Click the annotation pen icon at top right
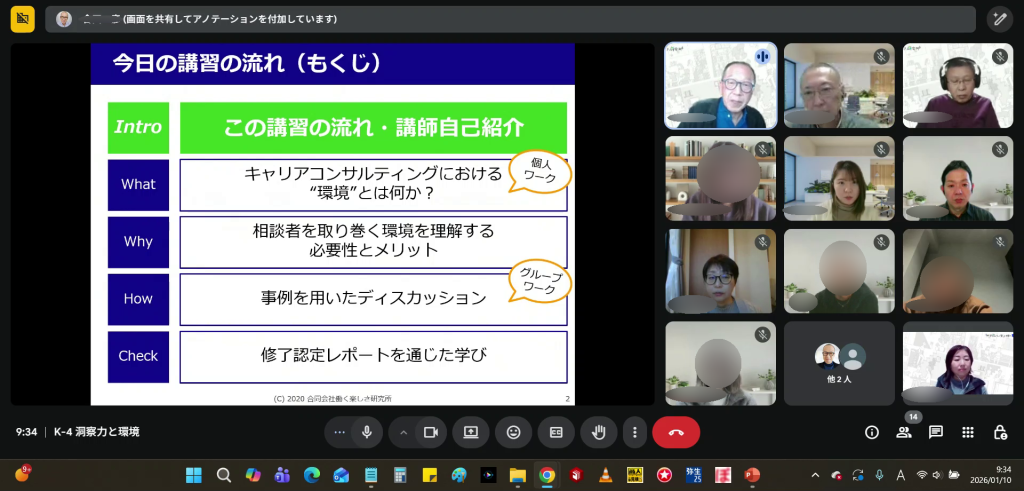 (999, 19)
